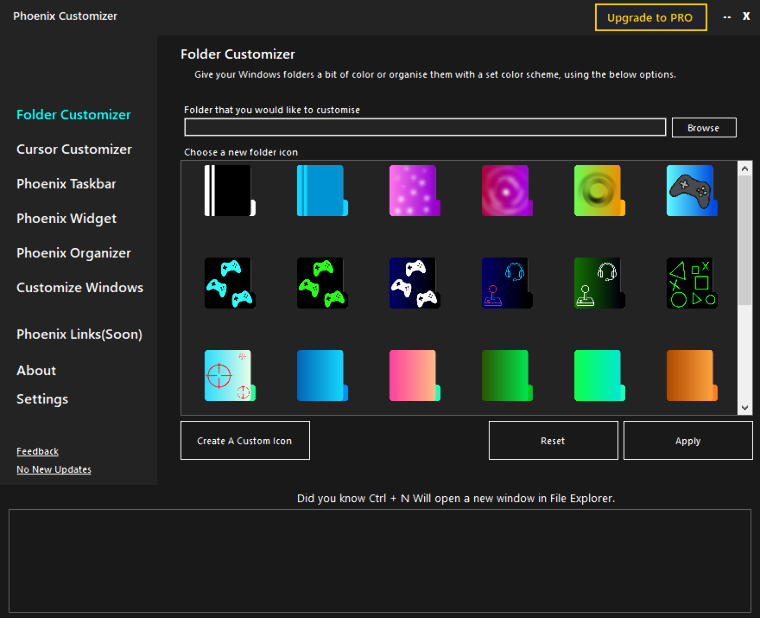Screen dimensions: 760x618
Task: Switch to Phoenix Organizer
Action: [74, 253]
